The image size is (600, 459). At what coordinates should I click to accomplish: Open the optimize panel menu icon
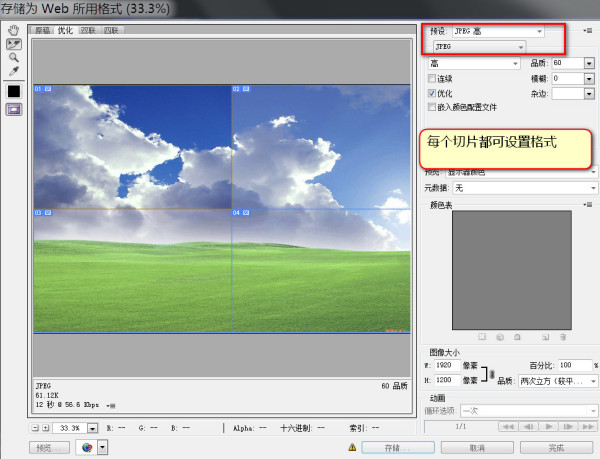coord(588,30)
